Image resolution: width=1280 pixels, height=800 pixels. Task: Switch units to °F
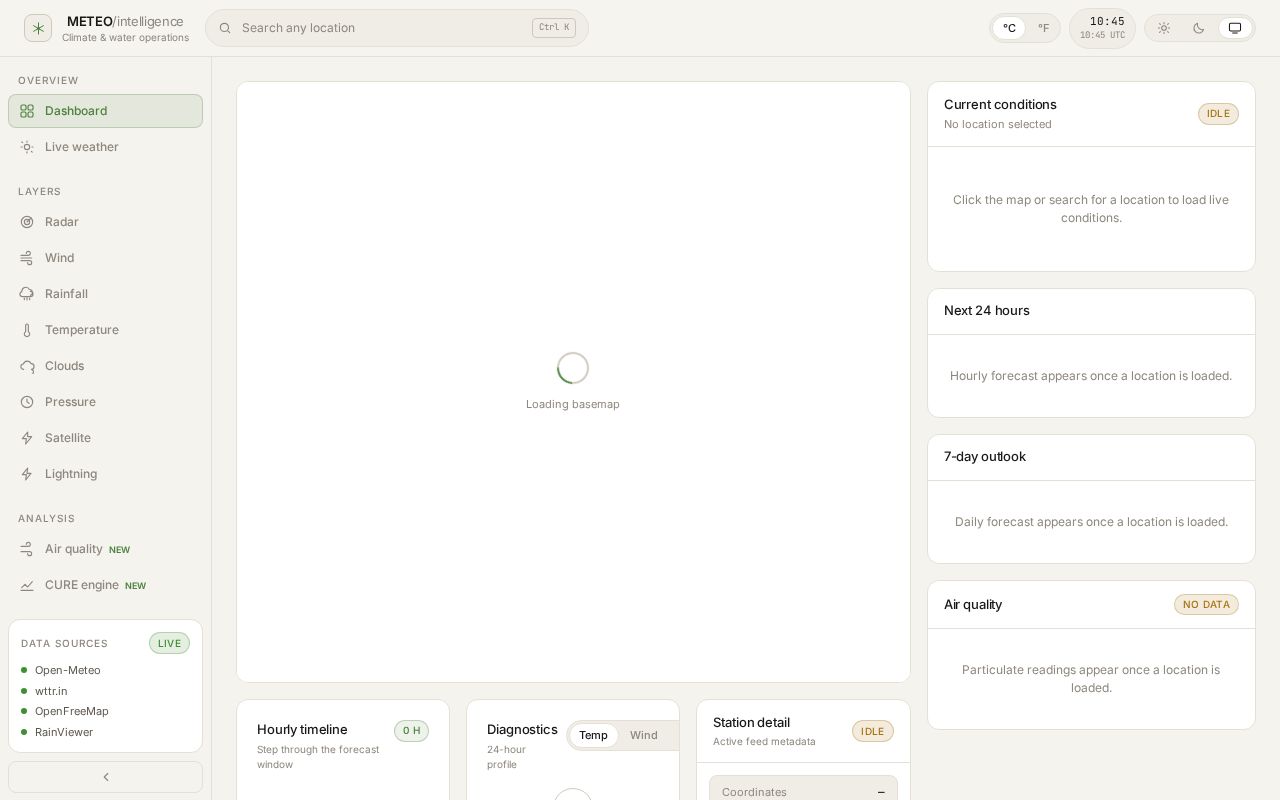click(1043, 28)
